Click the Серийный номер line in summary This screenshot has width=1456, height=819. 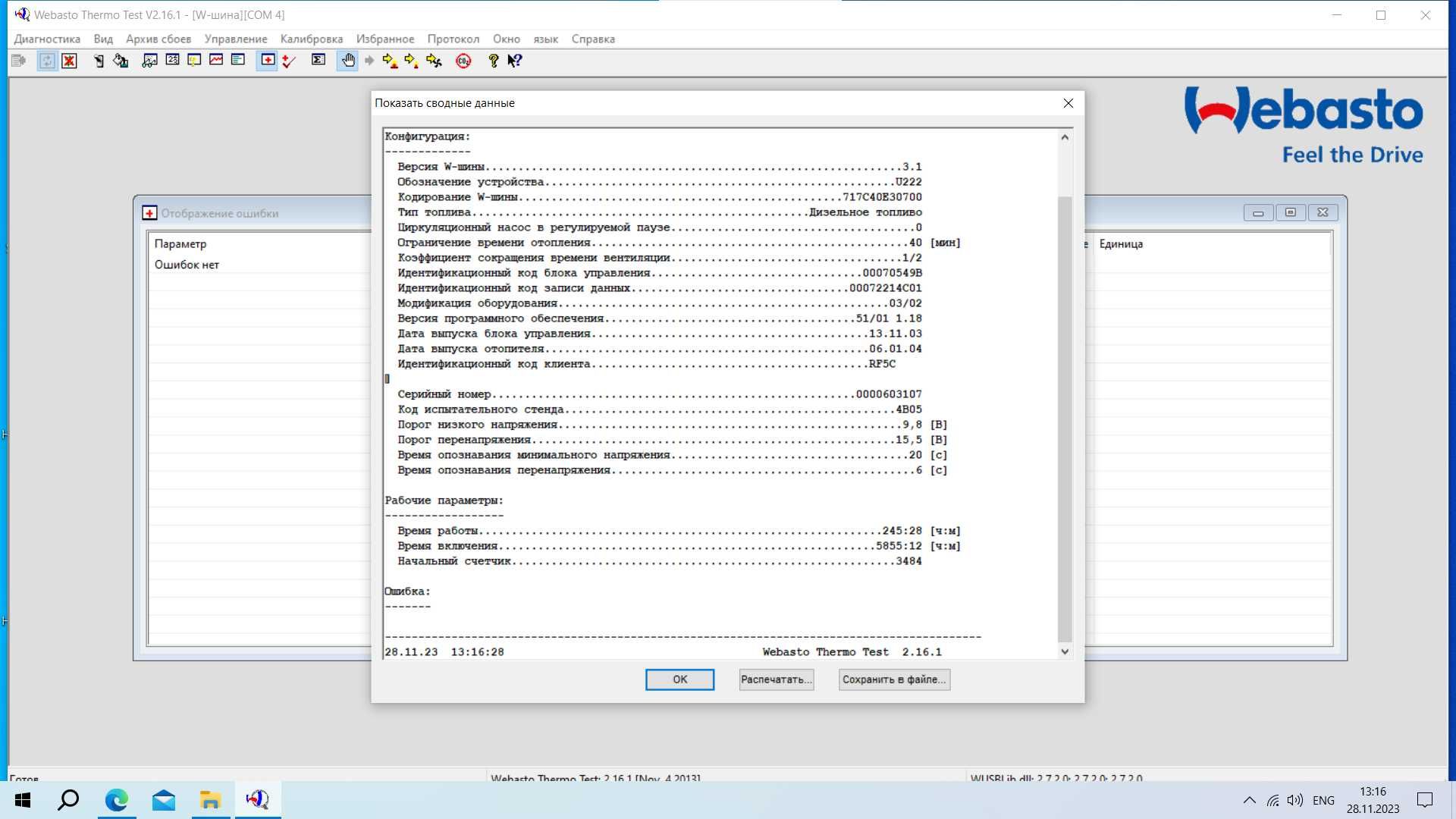click(660, 394)
